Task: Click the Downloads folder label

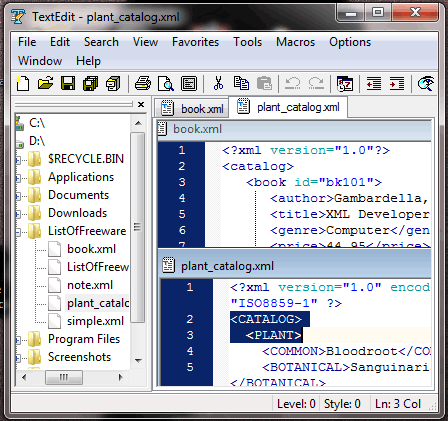Action: click(x=78, y=213)
